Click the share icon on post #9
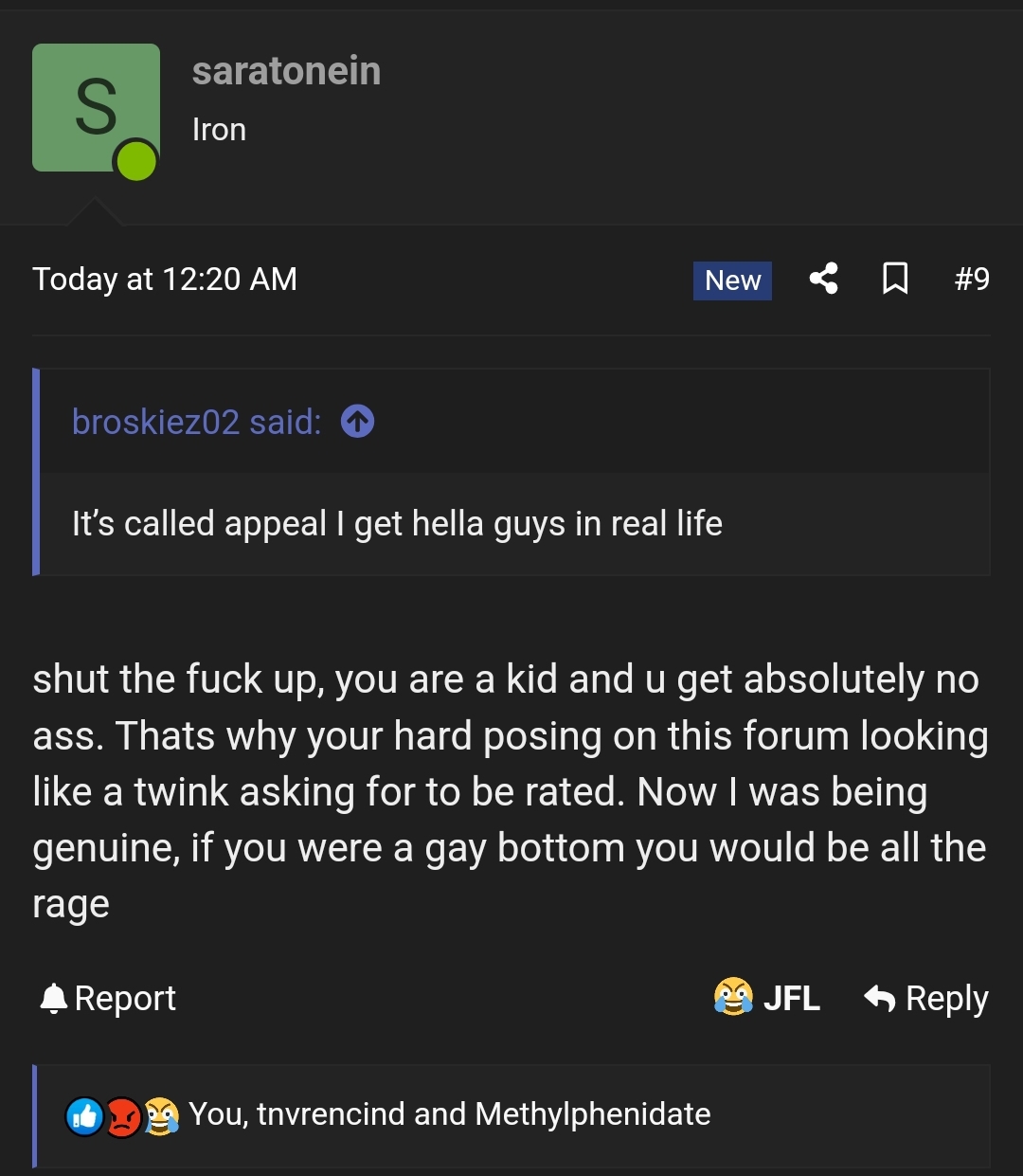This screenshot has height=1176, width=1023. pos(823,279)
